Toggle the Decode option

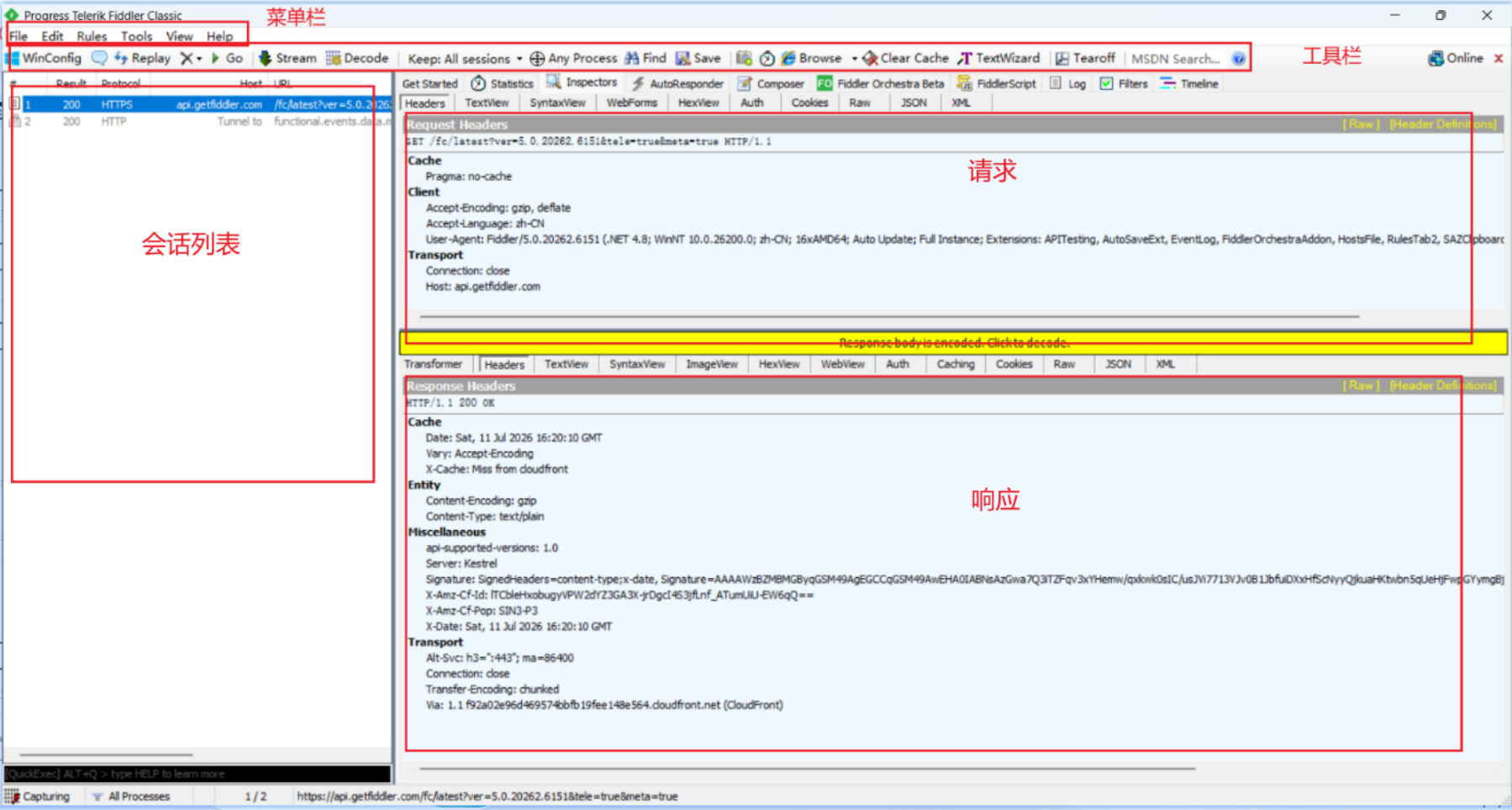[x=357, y=58]
